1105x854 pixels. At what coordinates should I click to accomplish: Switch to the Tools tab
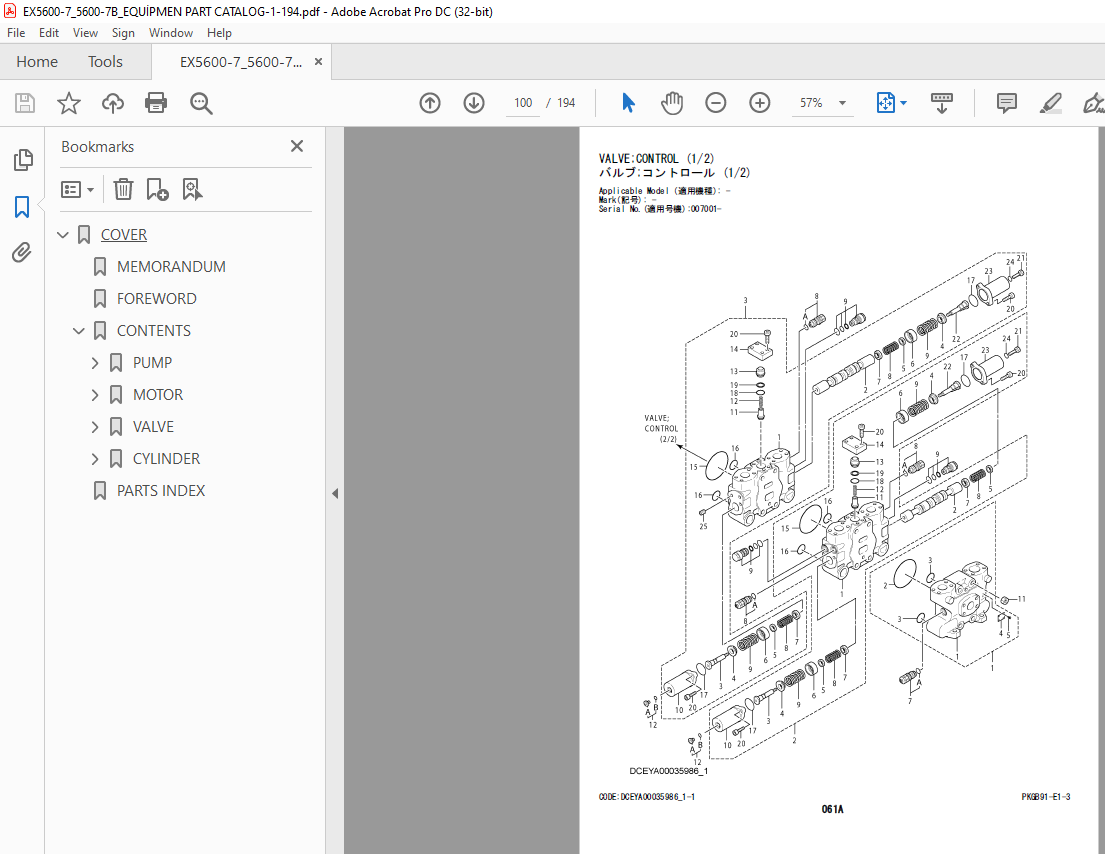pos(105,62)
